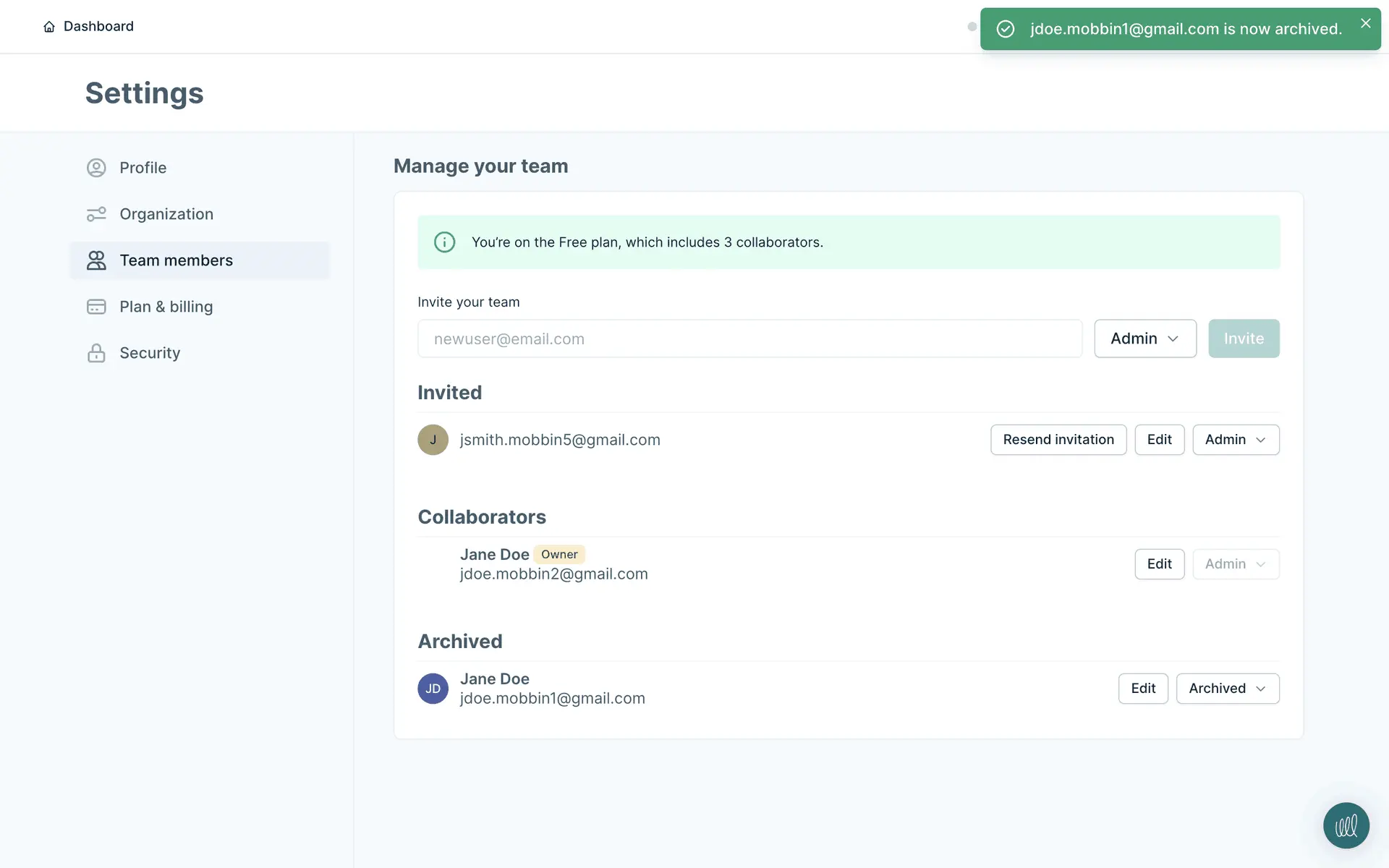Click the J avatar of invited user

[x=433, y=440]
